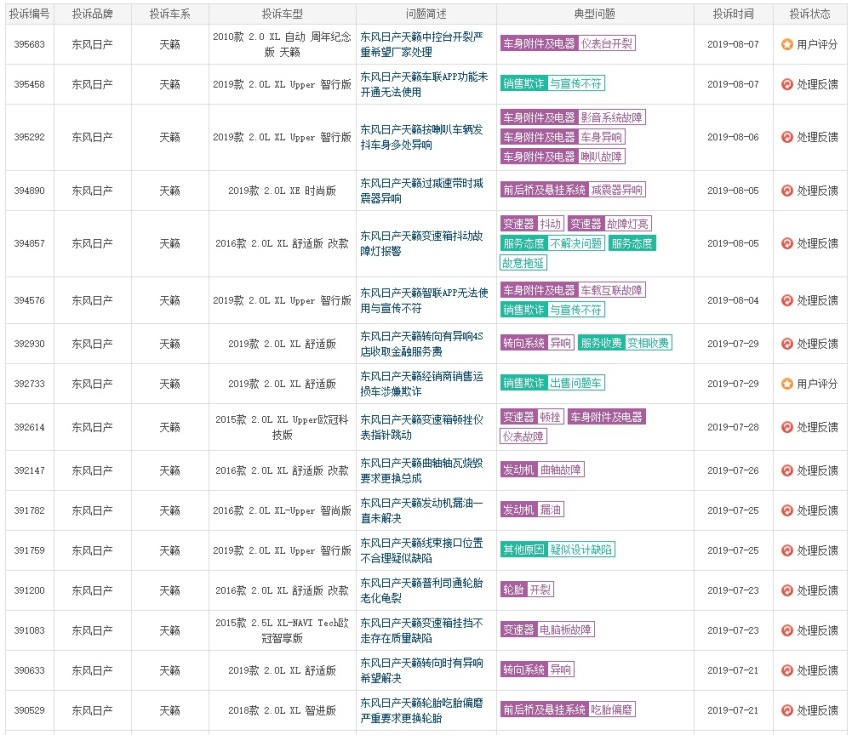Click the 电脑板故障 problem tag
Image resolution: width=852 pixels, height=735 pixels.
(566, 630)
